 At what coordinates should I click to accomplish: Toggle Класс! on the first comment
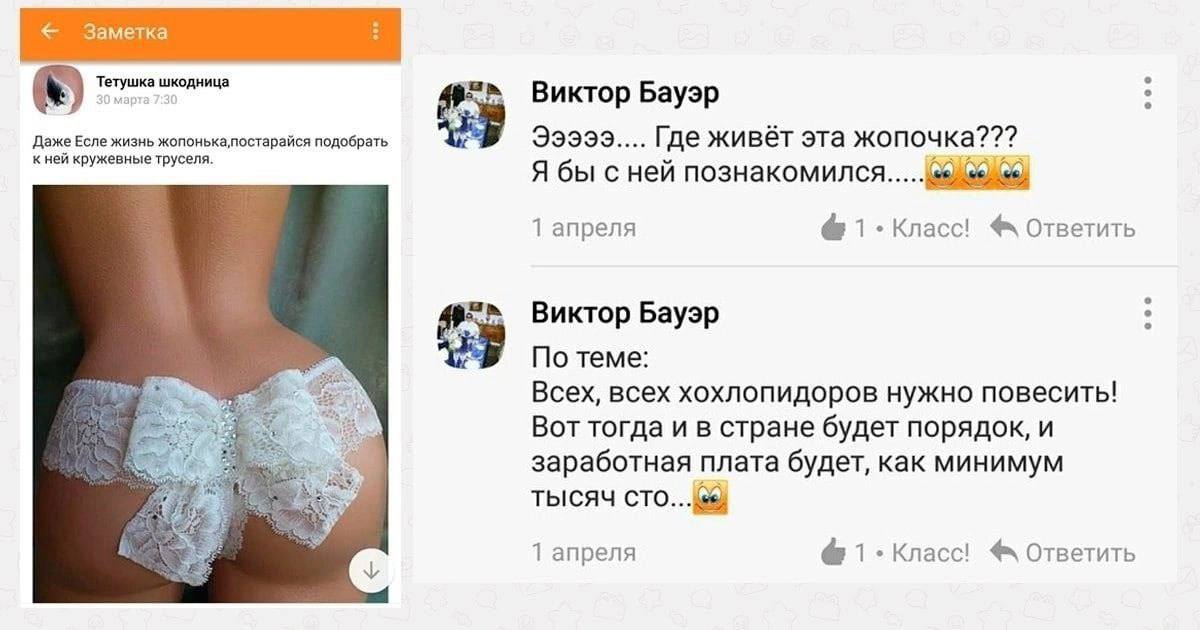(x=930, y=229)
